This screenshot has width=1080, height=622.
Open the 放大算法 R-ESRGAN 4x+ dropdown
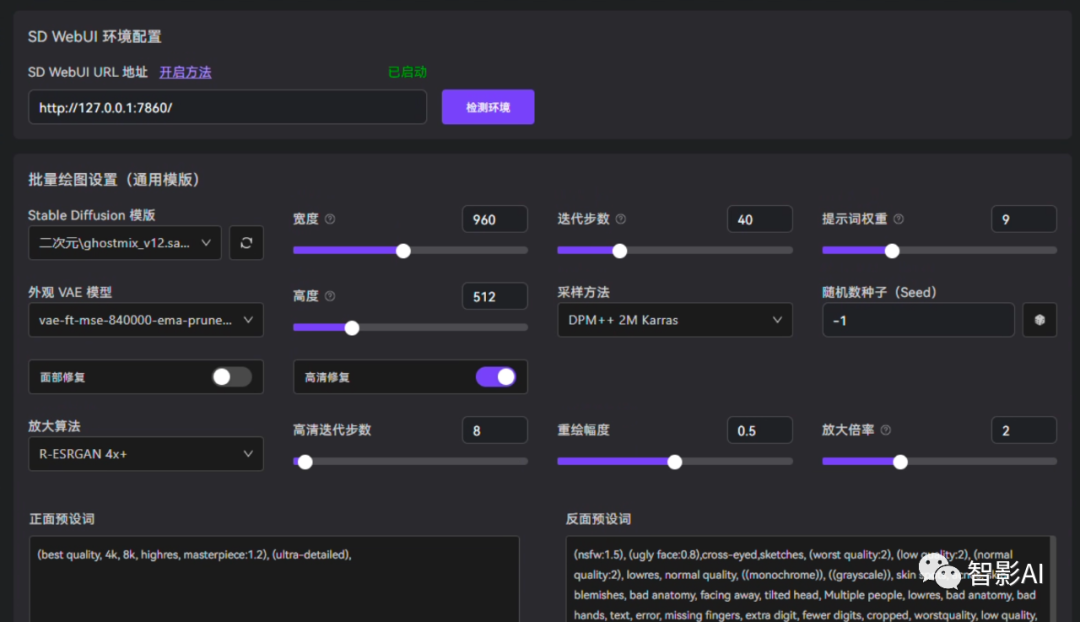pyautogui.click(x=145, y=454)
